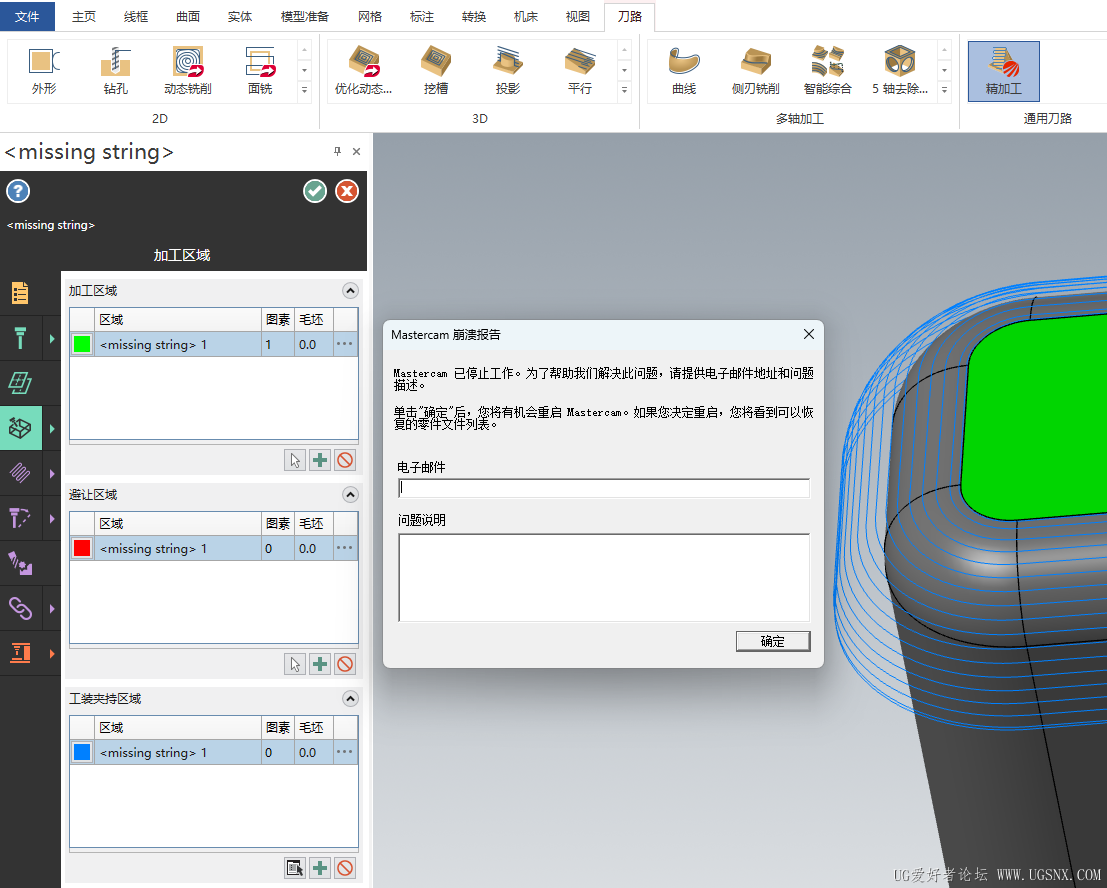Choose the 智能综合 multiaxis icon
The height and width of the screenshot is (888, 1107).
tap(827, 71)
